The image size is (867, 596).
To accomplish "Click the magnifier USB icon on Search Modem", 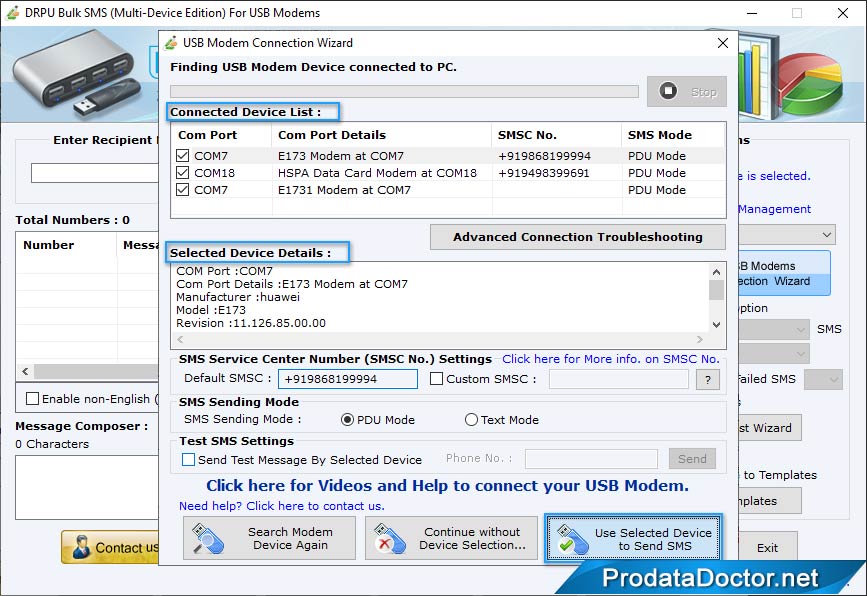I will (x=208, y=539).
